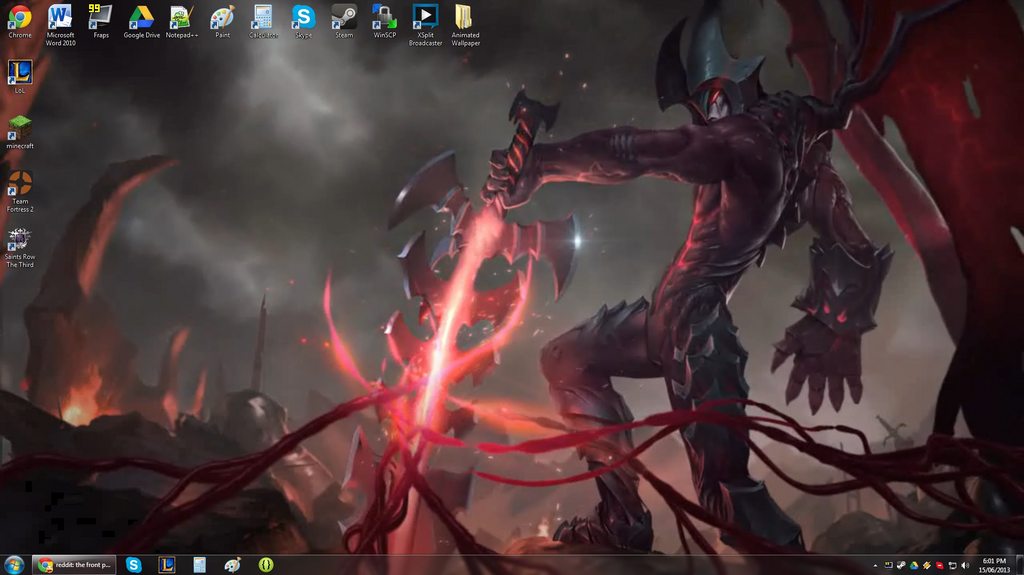Image resolution: width=1024 pixels, height=575 pixels.
Task: Open the Windows Start menu
Action: click(14, 565)
